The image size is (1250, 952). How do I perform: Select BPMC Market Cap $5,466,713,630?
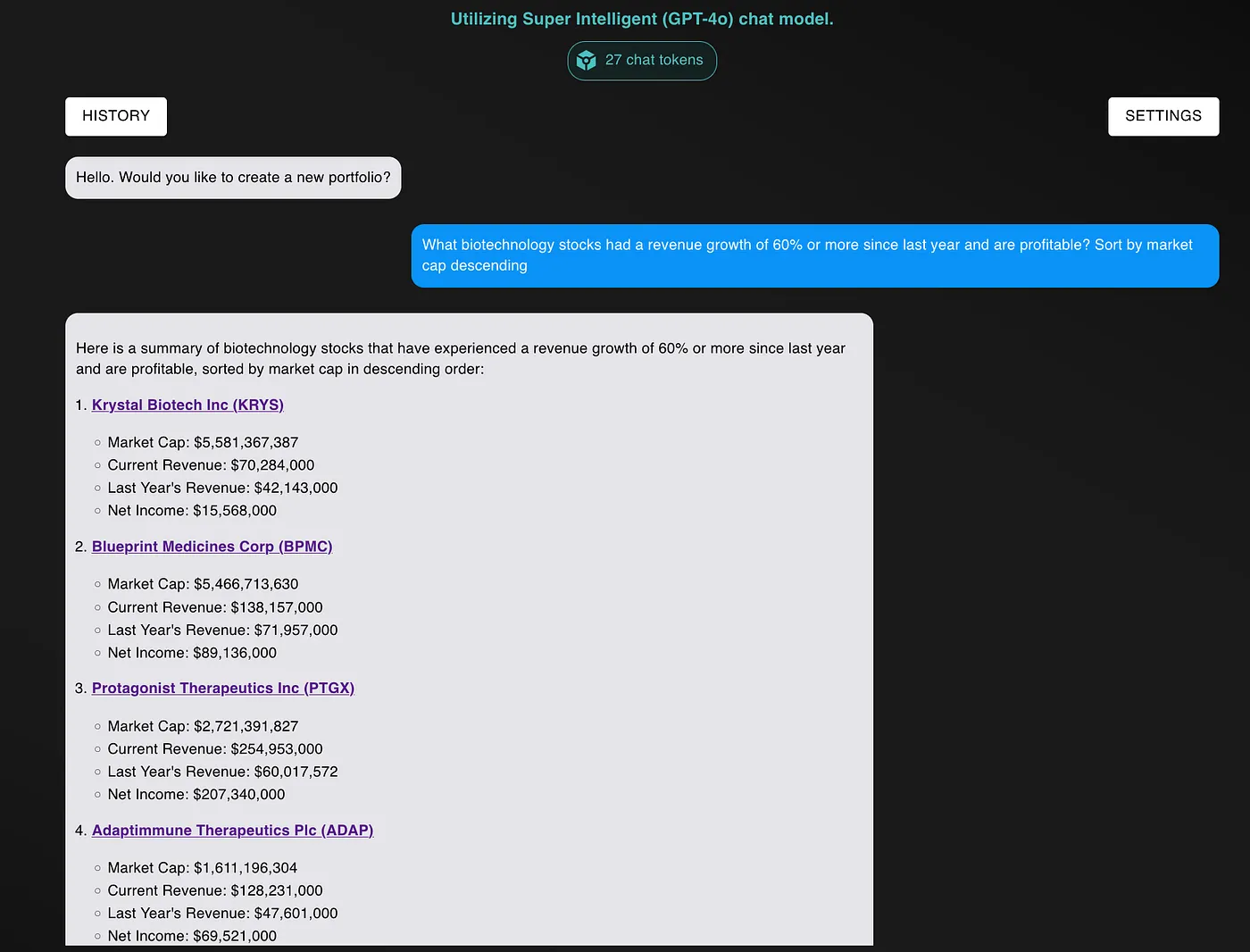[x=203, y=584]
